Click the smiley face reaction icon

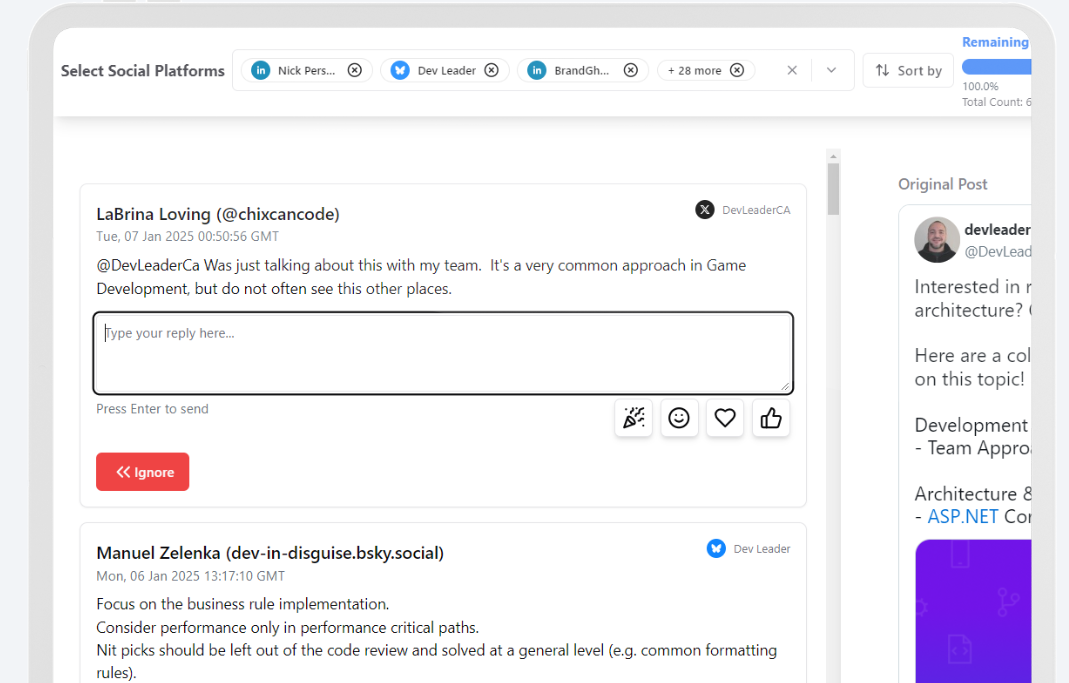pos(679,418)
